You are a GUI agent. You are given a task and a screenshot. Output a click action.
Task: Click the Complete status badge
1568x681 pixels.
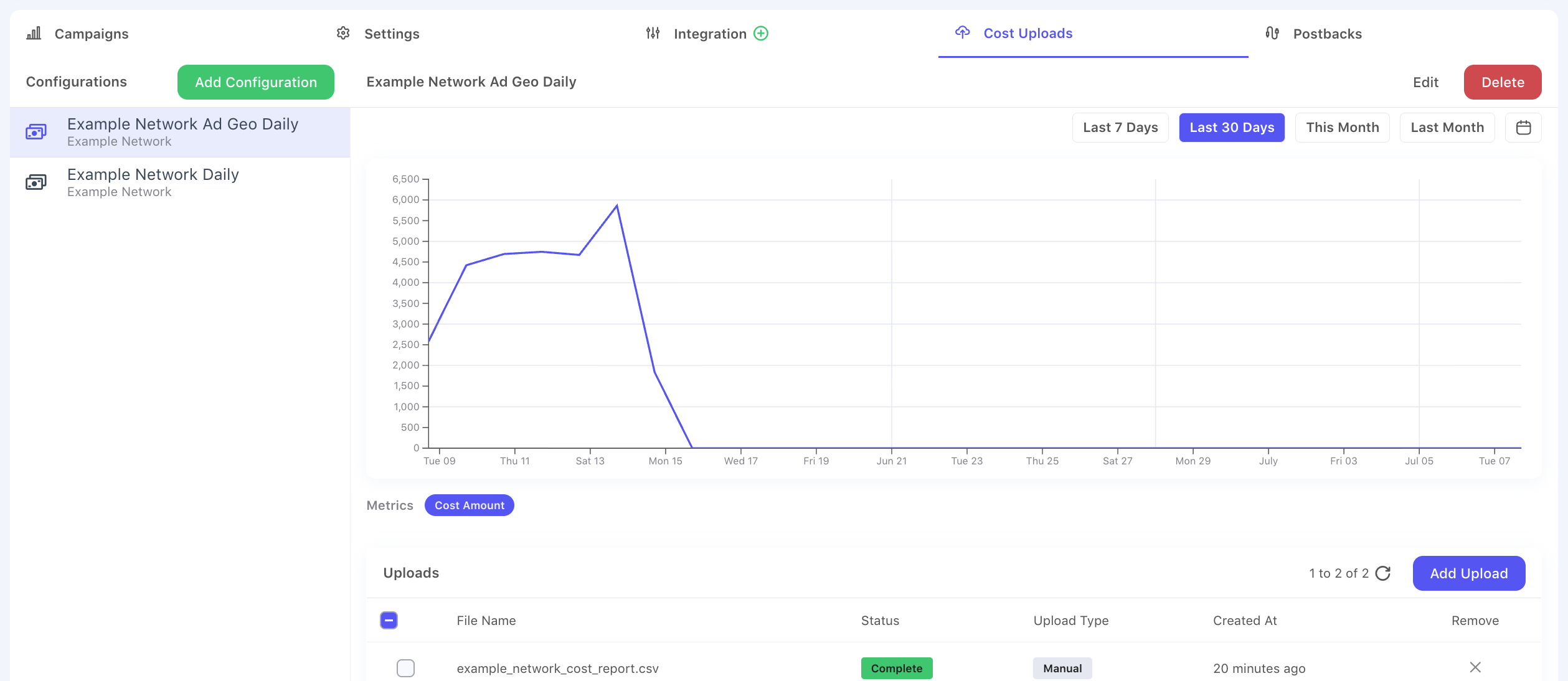tap(897, 669)
